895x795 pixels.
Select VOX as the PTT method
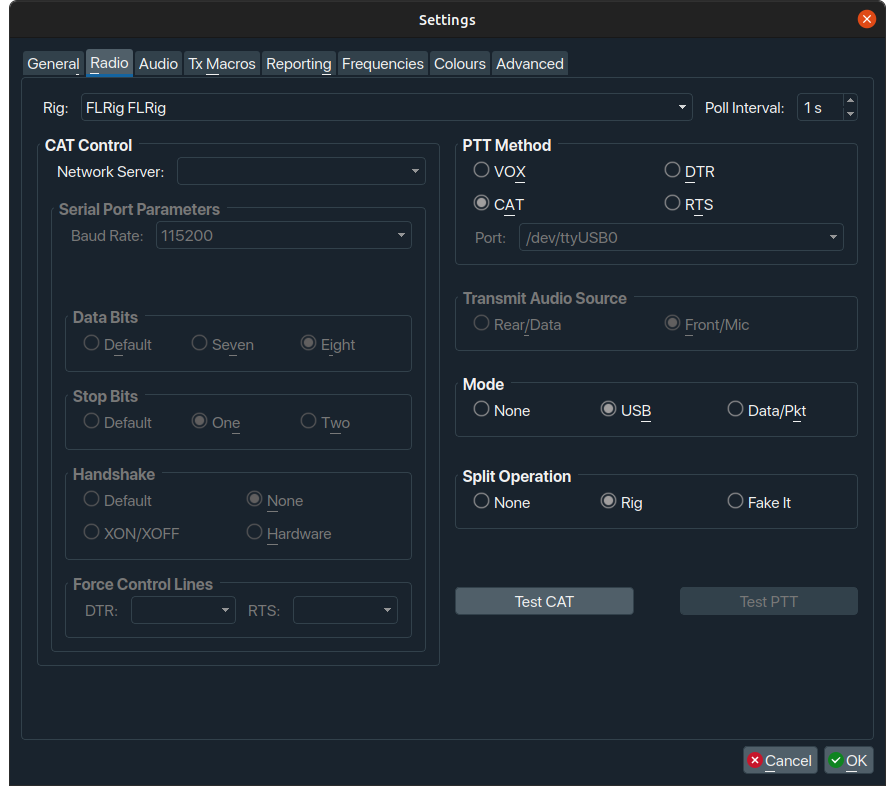pyautogui.click(x=481, y=170)
